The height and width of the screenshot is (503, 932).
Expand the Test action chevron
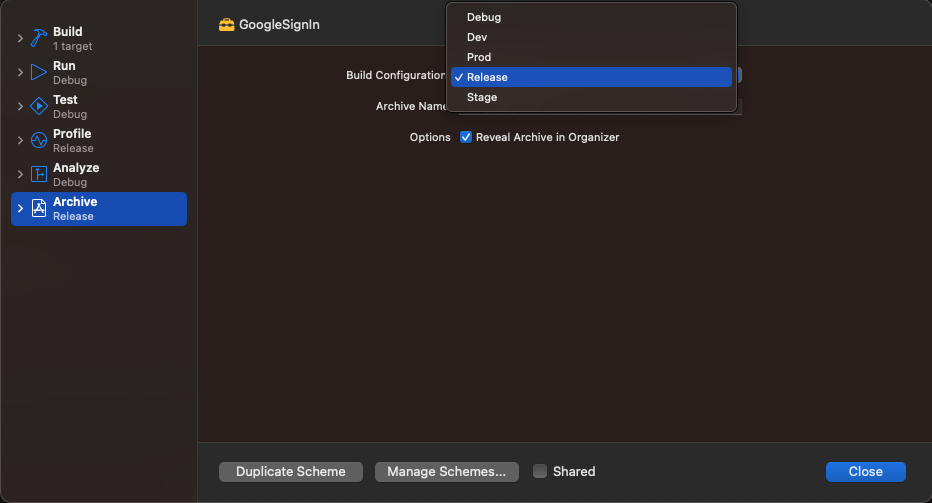click(x=20, y=106)
